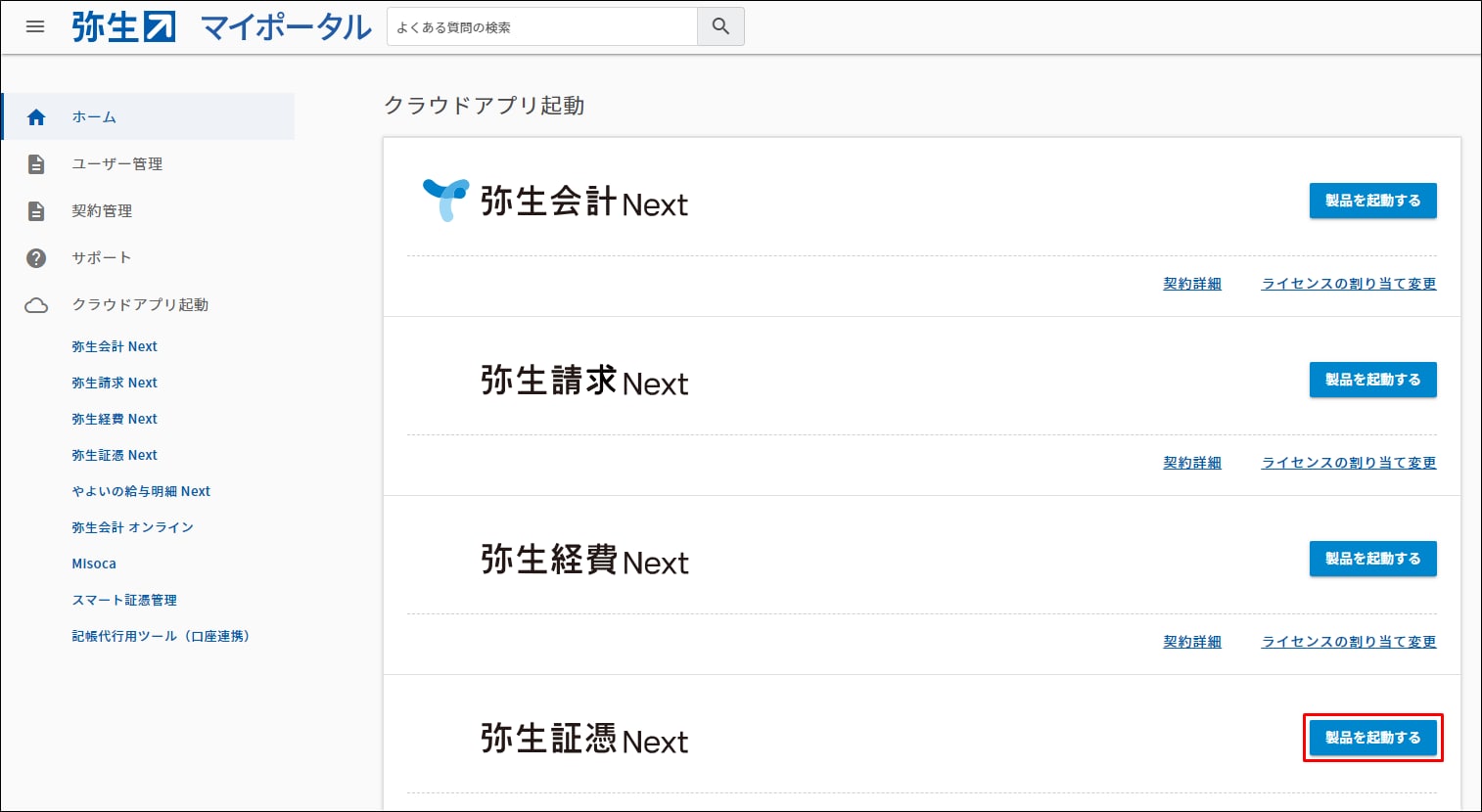Open 契約詳細 for 弥生請求 Next
The image size is (1482, 812).
click(1192, 463)
